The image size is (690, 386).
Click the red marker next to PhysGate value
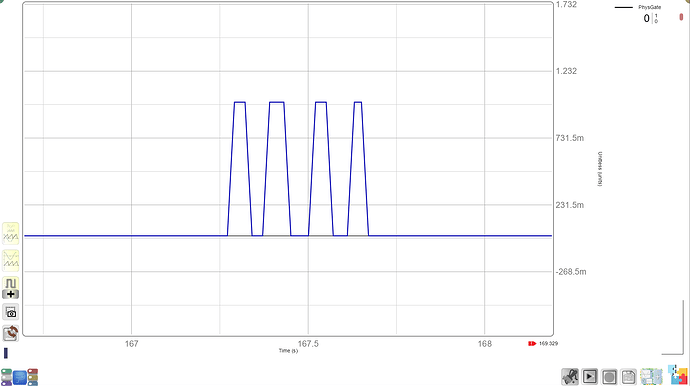coord(681,17)
